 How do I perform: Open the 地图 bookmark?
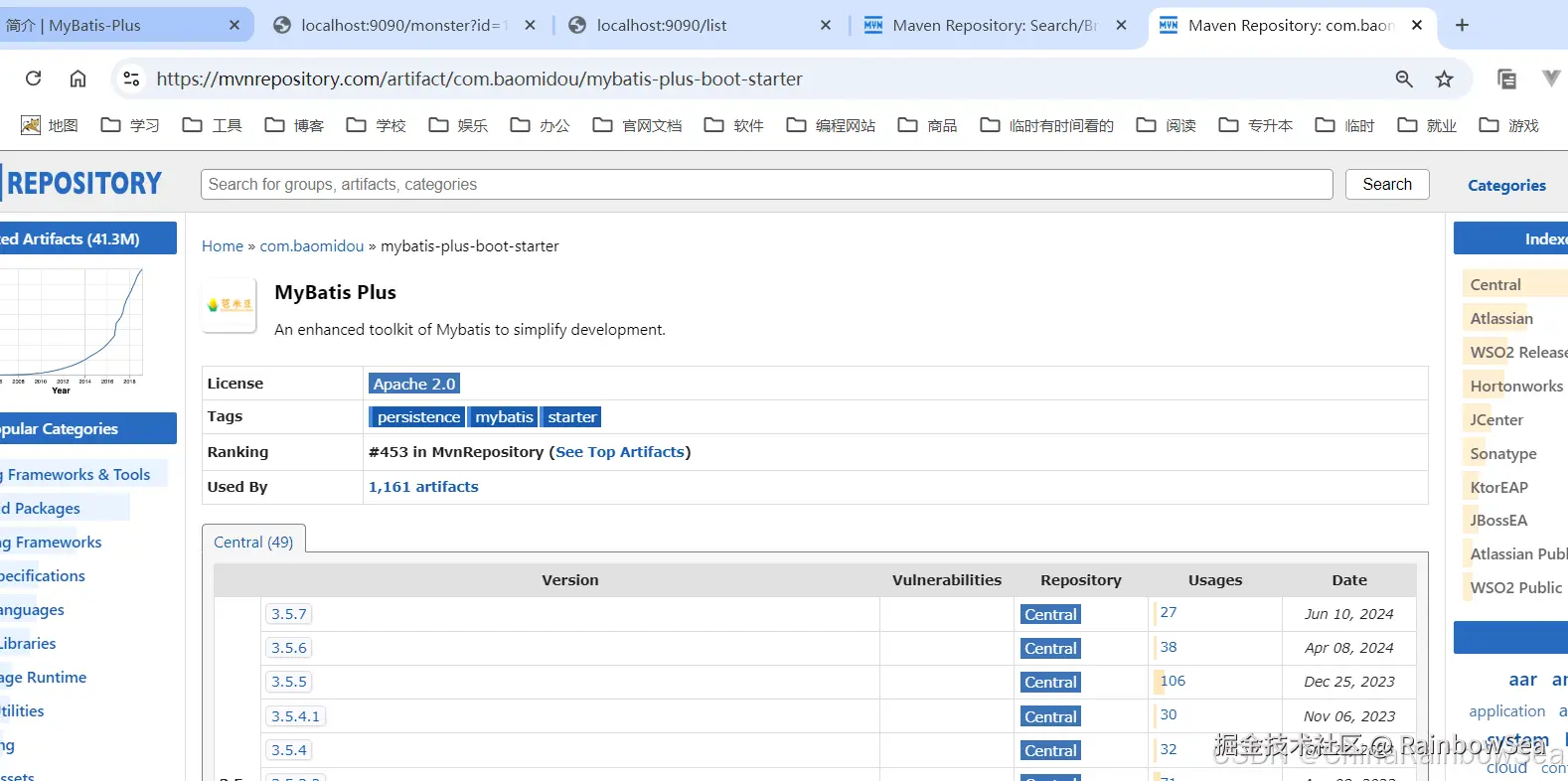(x=50, y=125)
